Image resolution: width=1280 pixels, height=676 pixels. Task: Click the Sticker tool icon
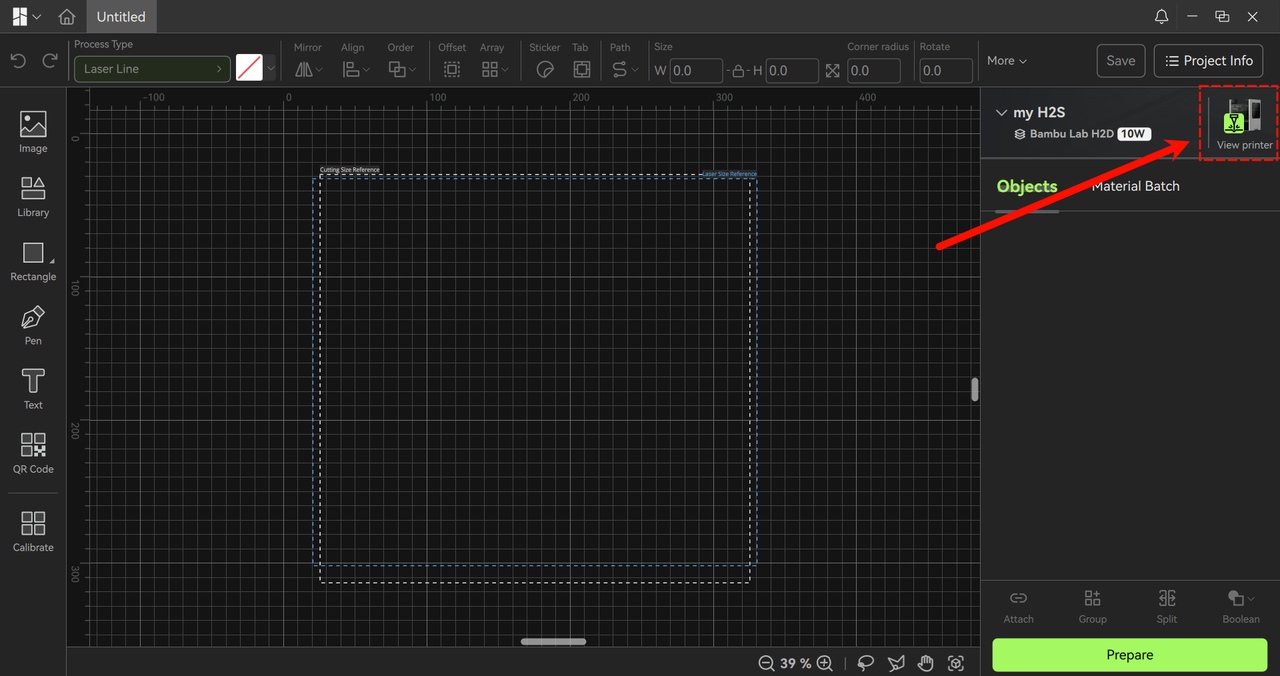coord(545,69)
